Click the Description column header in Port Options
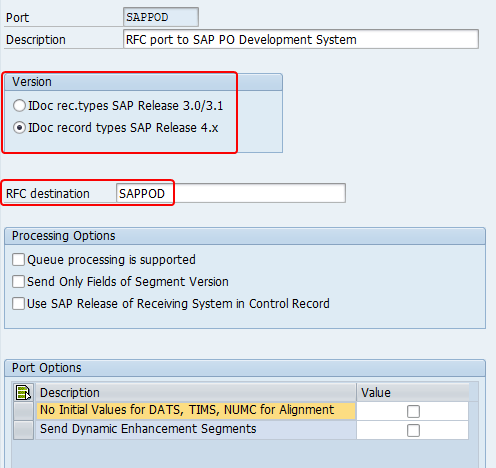The width and height of the screenshot is (496, 468). [196, 392]
